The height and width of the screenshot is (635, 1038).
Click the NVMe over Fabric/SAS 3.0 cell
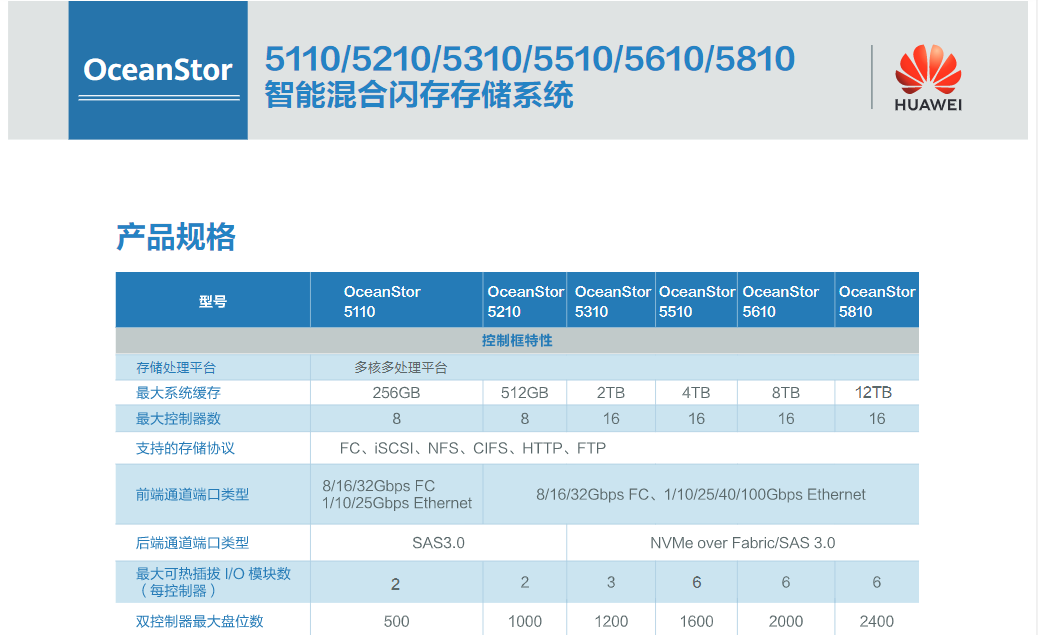(x=742, y=543)
